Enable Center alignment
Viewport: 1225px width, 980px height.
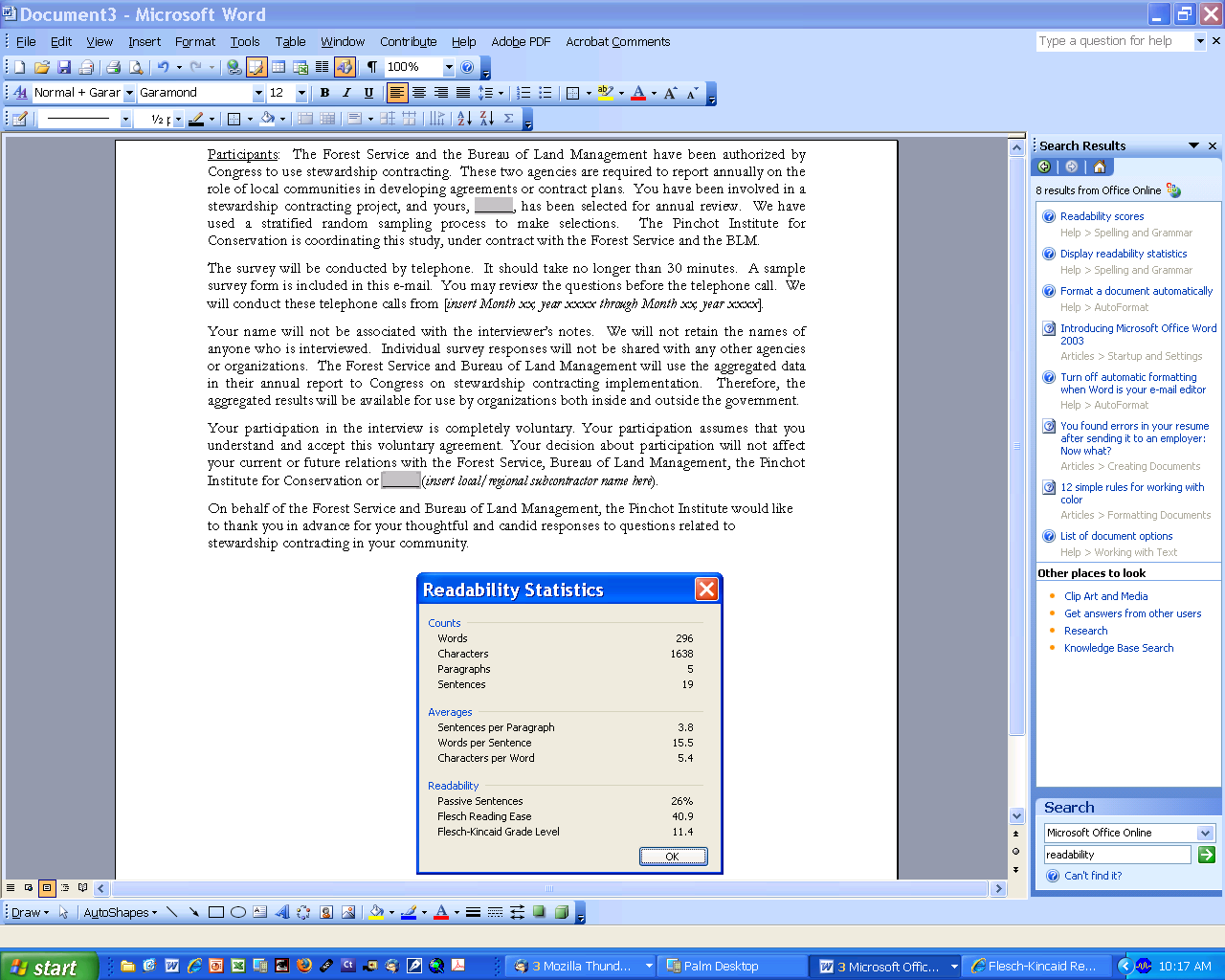tap(419, 93)
